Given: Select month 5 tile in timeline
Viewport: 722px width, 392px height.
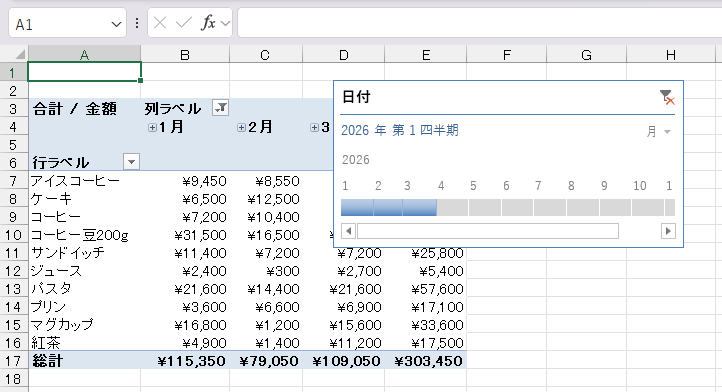Looking at the screenshot, I should 485,207.
